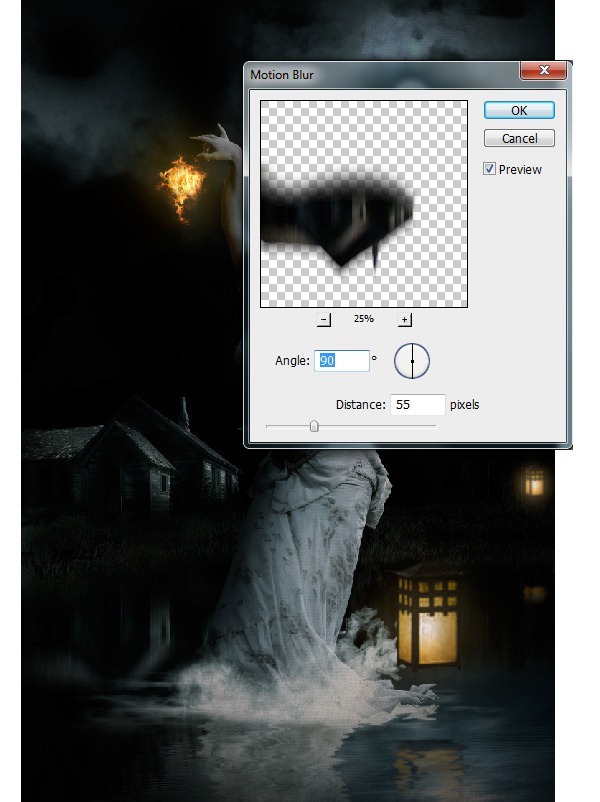Confirm the blur with OK
The height and width of the screenshot is (802, 600).
(x=519, y=110)
